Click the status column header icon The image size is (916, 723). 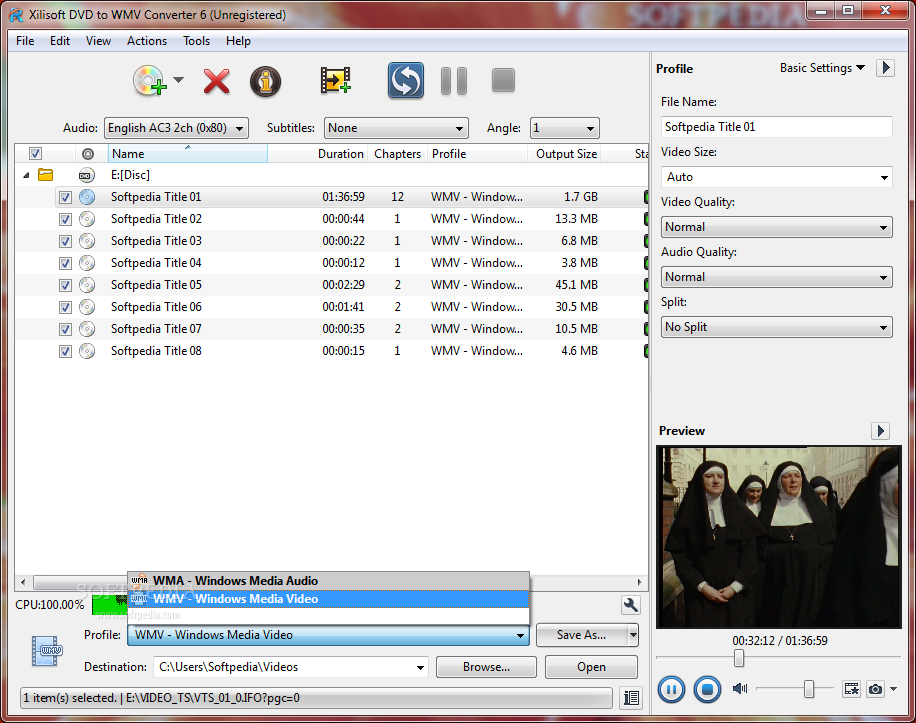(x=88, y=154)
